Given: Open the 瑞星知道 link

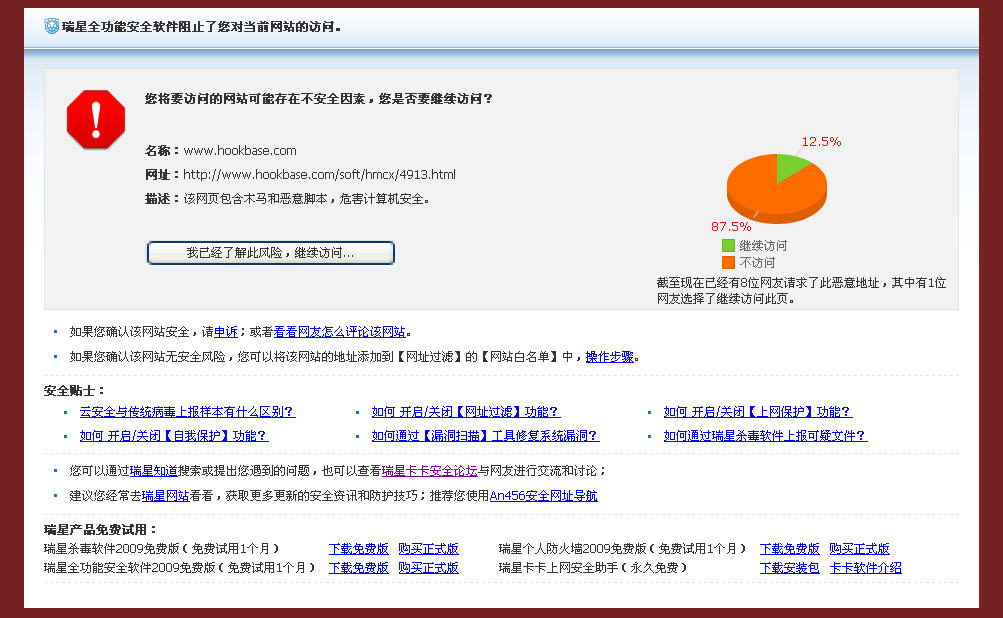Looking at the screenshot, I should [154, 471].
